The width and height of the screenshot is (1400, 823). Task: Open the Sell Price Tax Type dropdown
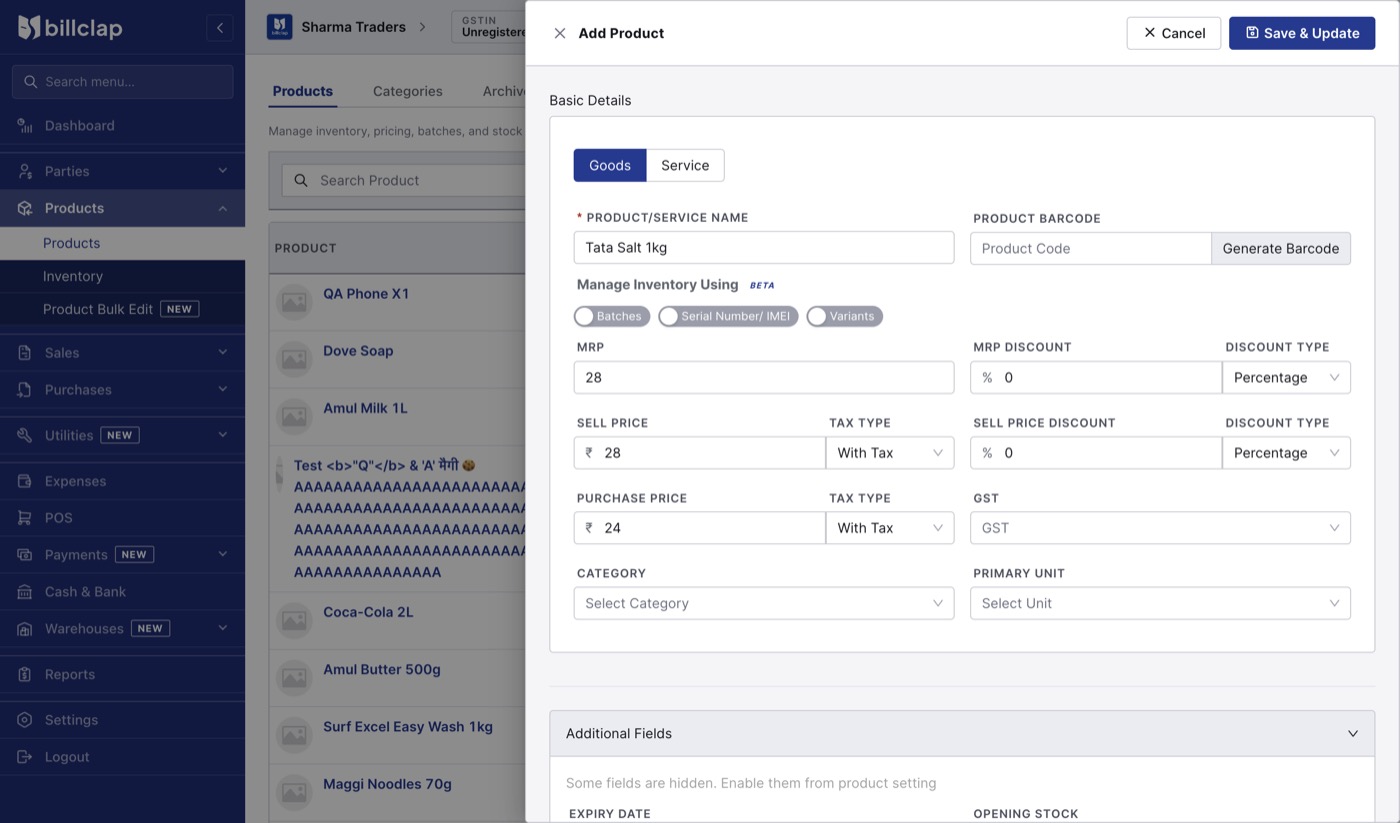(890, 452)
